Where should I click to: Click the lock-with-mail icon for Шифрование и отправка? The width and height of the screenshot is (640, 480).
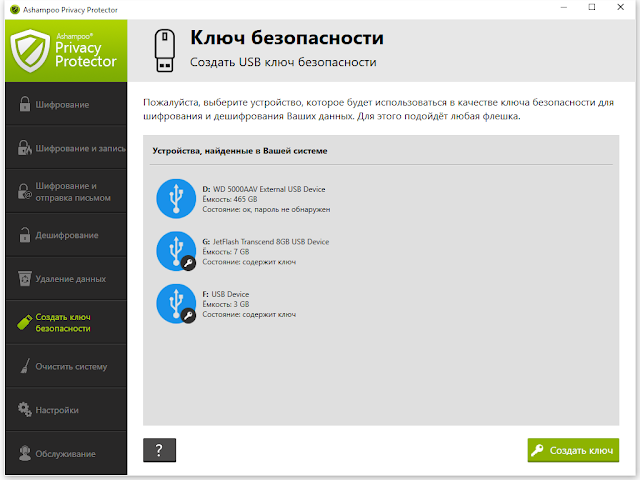click(24, 191)
